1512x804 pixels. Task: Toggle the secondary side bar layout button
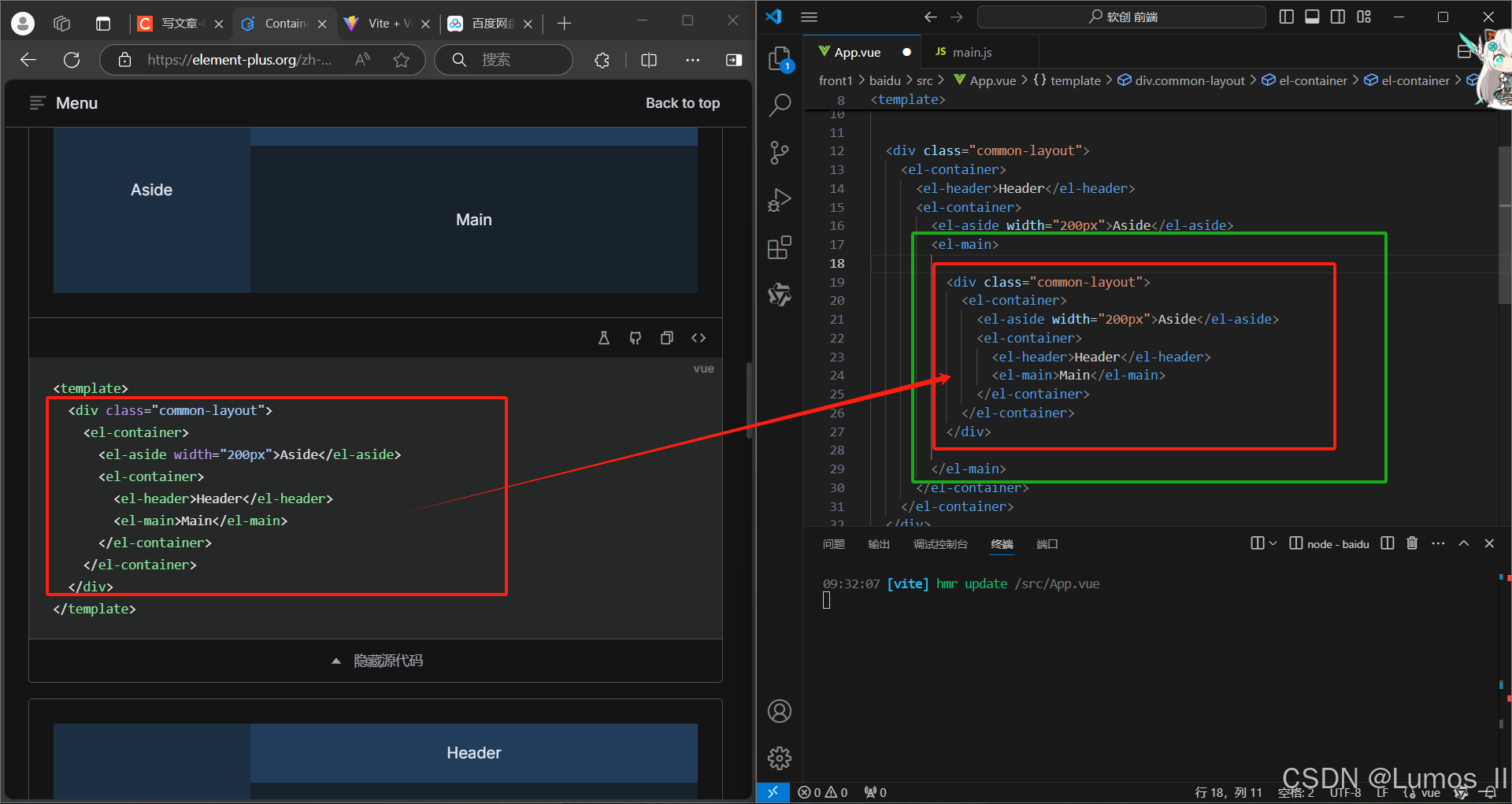pos(1338,17)
